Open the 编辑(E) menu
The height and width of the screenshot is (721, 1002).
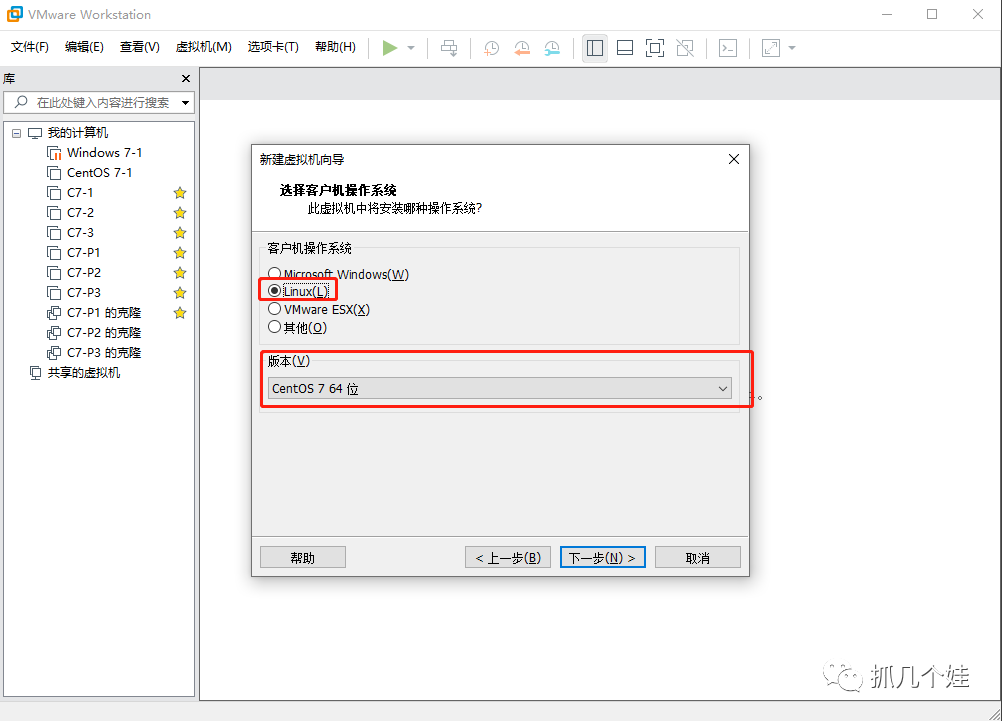[x=84, y=47]
